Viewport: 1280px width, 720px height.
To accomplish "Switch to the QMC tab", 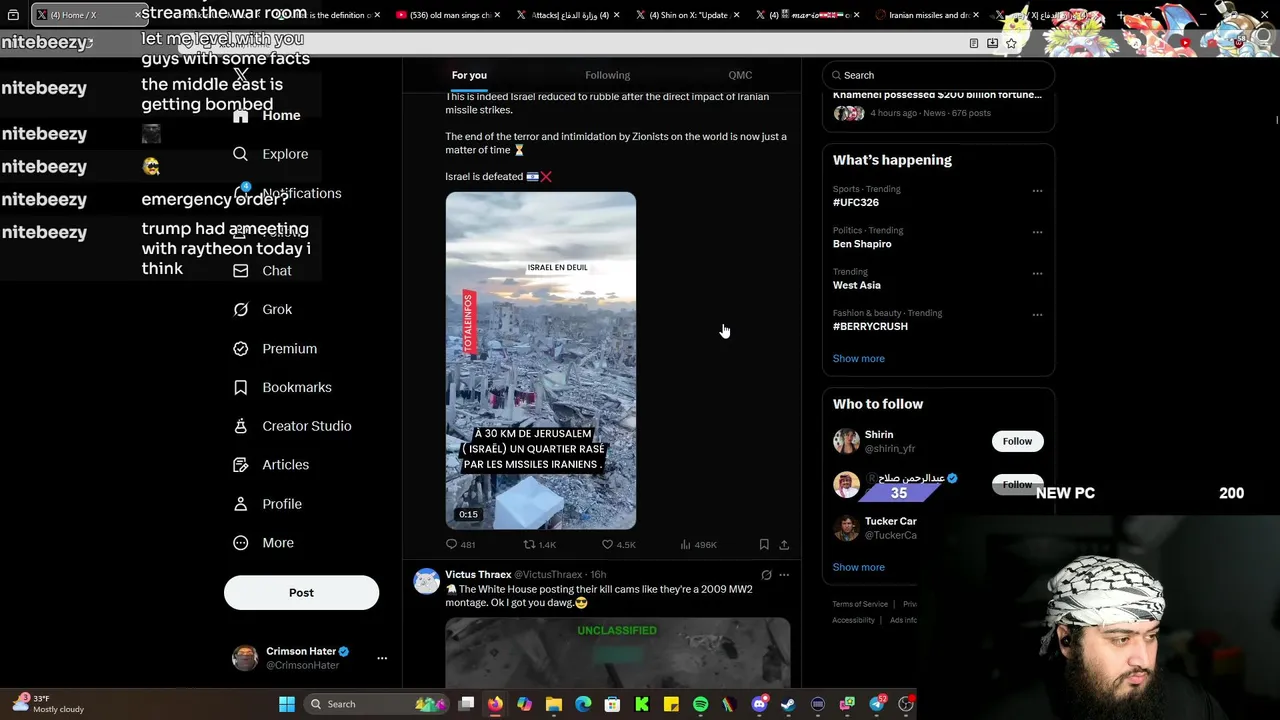I will coord(740,75).
